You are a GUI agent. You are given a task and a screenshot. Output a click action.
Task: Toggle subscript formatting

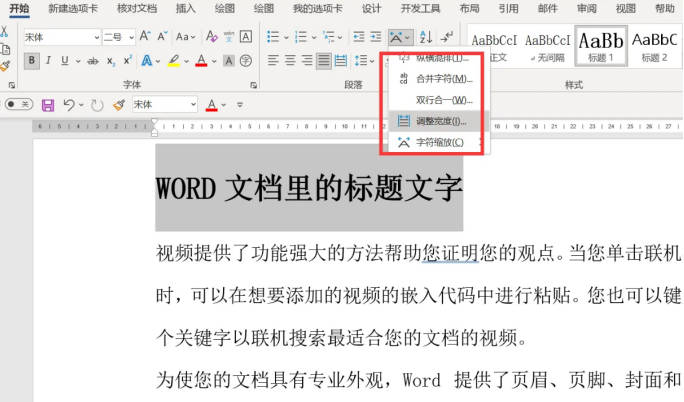coord(111,61)
